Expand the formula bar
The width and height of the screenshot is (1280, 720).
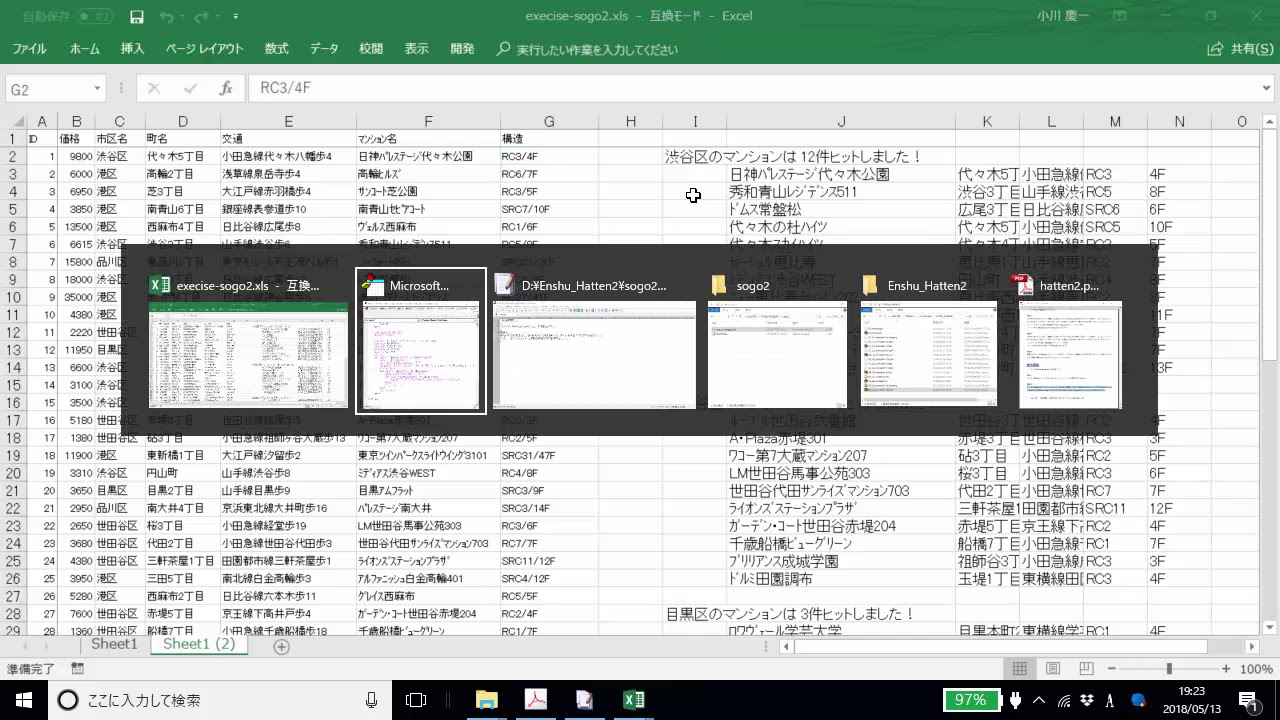pos(1267,89)
